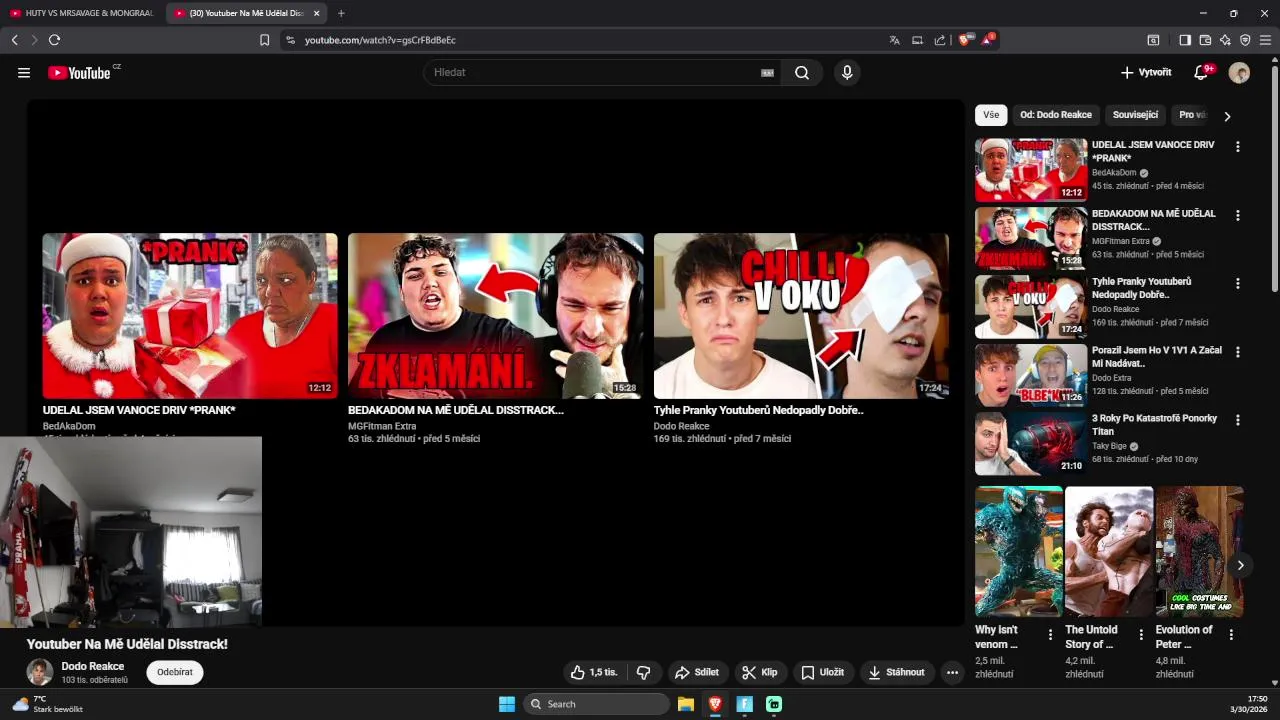1280x720 pixels.
Task: Open a new browser tab with plus
Action: tap(341, 13)
